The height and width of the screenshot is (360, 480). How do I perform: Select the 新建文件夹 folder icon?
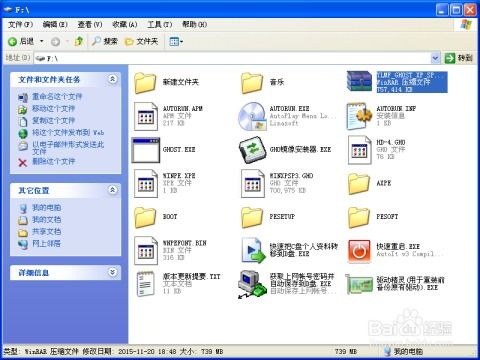(x=145, y=83)
